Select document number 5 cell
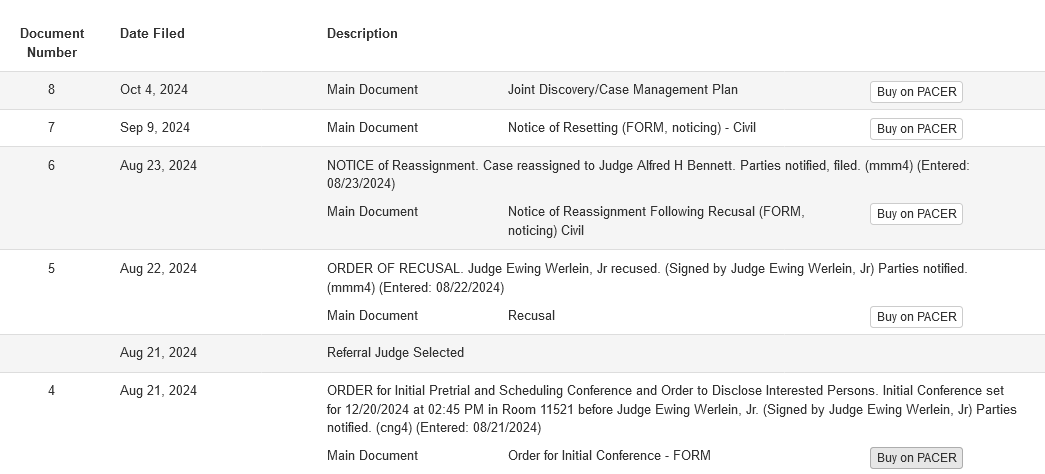The image size is (1045, 474). pos(51,269)
